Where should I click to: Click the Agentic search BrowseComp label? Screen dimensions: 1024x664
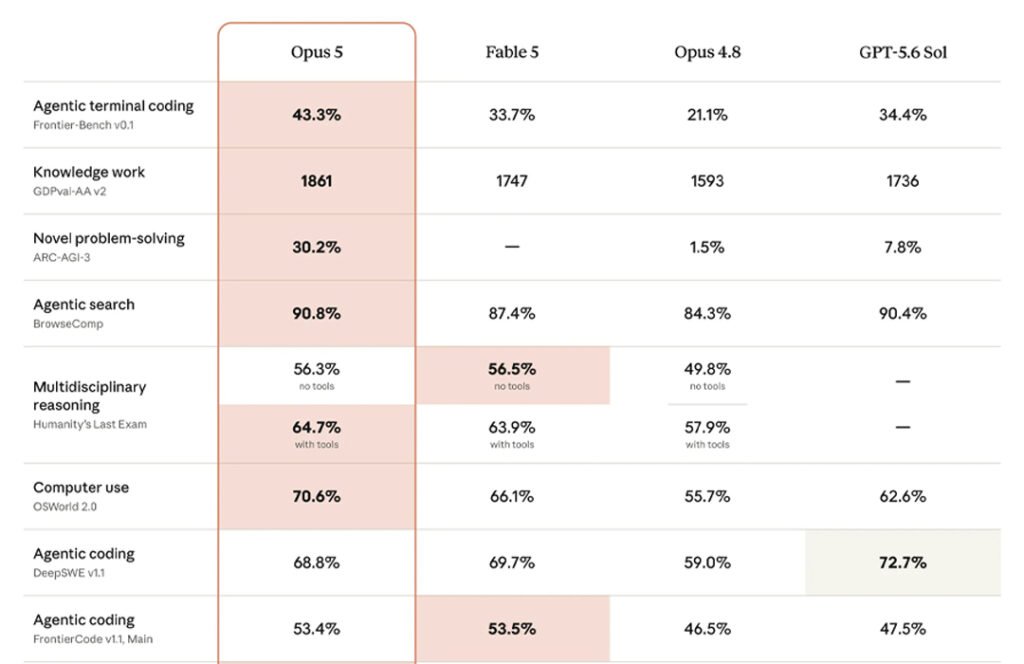[84, 313]
